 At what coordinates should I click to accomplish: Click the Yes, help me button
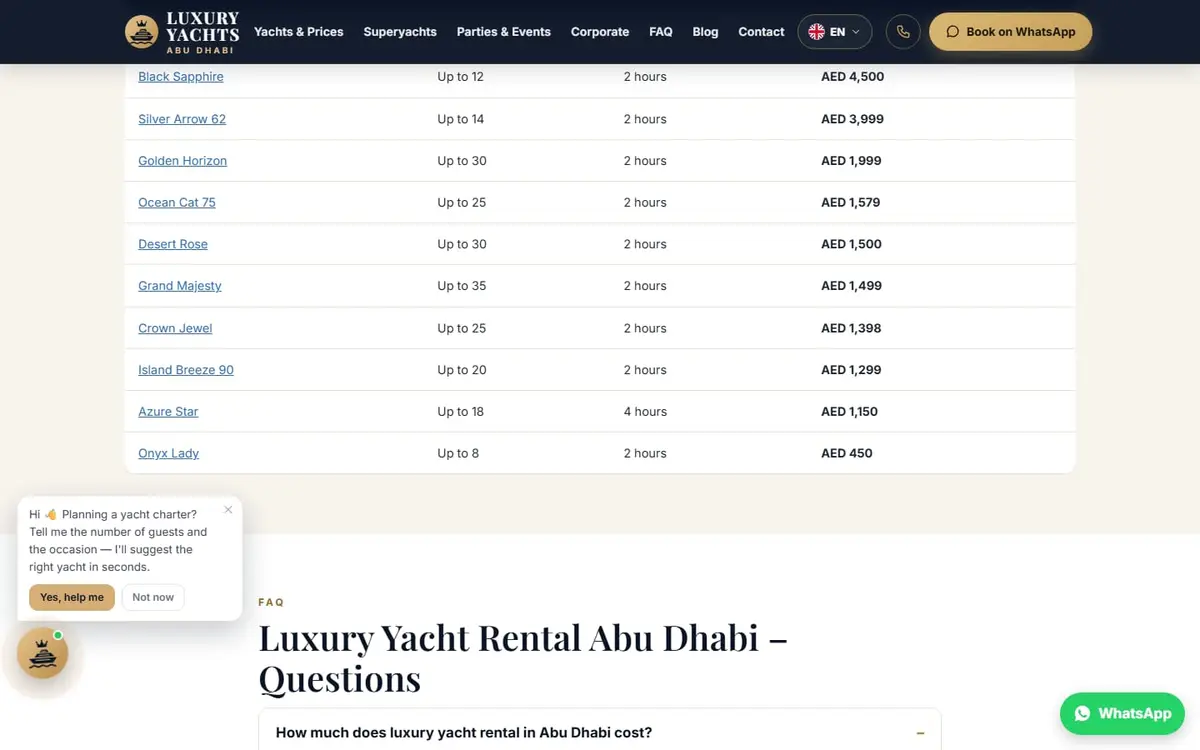[x=72, y=597]
